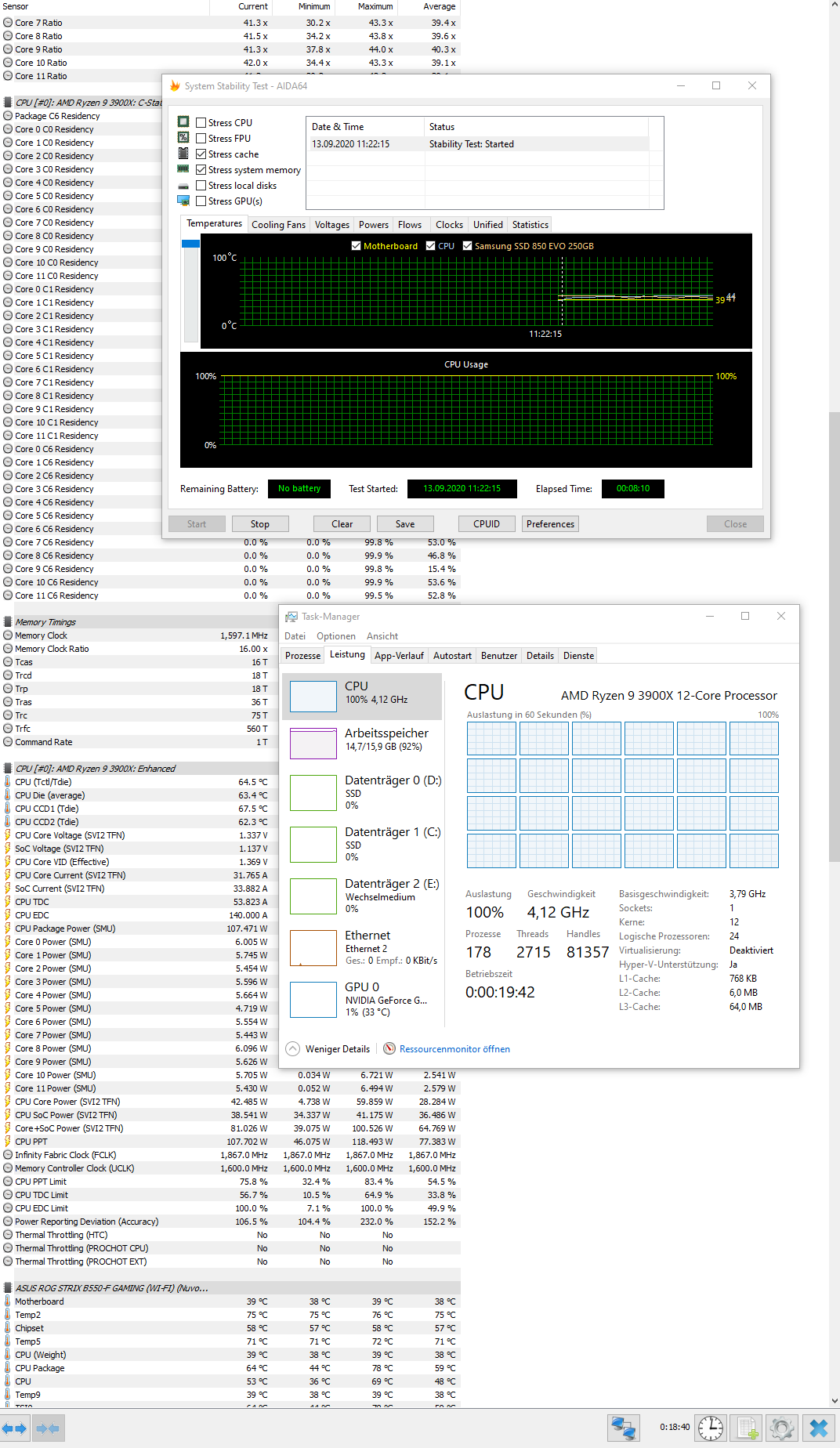Viewport: 840px width, 1448px height.
Task: Select Arbeitsspeicher in the Task-Manager sidebar
Action: click(361, 744)
